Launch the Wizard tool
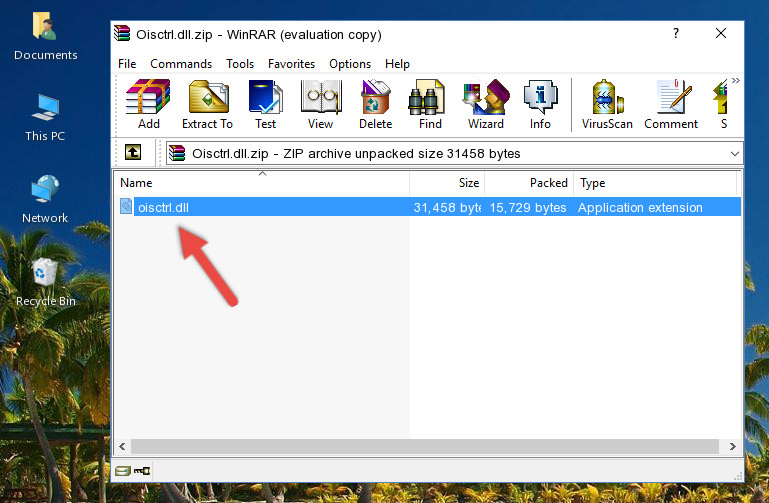 (486, 104)
